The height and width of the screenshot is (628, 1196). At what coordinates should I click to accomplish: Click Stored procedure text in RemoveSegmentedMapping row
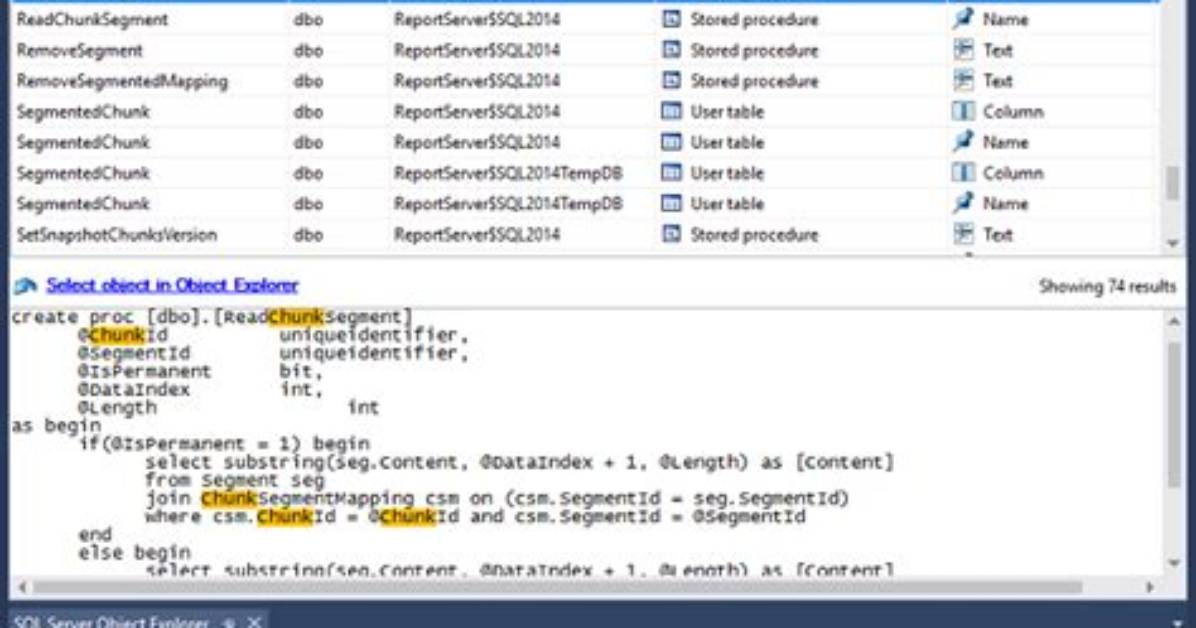pos(754,81)
